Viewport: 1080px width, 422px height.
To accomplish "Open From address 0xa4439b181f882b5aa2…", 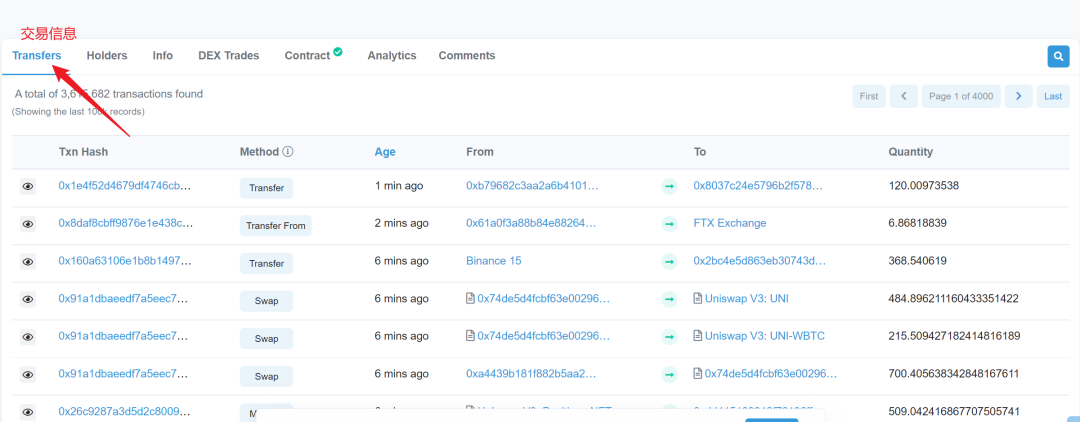I will 531,374.
